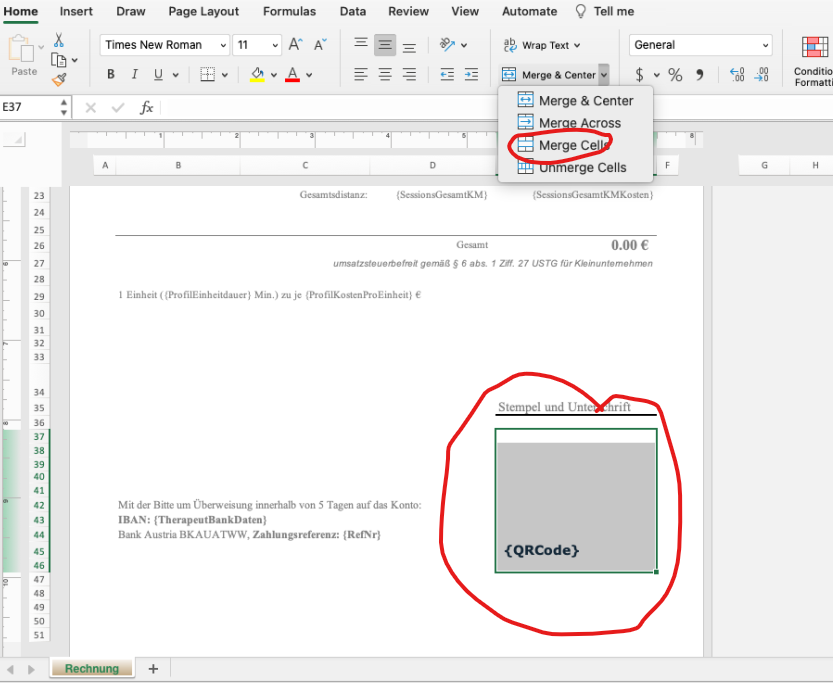Click the accounting dollar format icon
This screenshot has width=833, height=683.
640,75
